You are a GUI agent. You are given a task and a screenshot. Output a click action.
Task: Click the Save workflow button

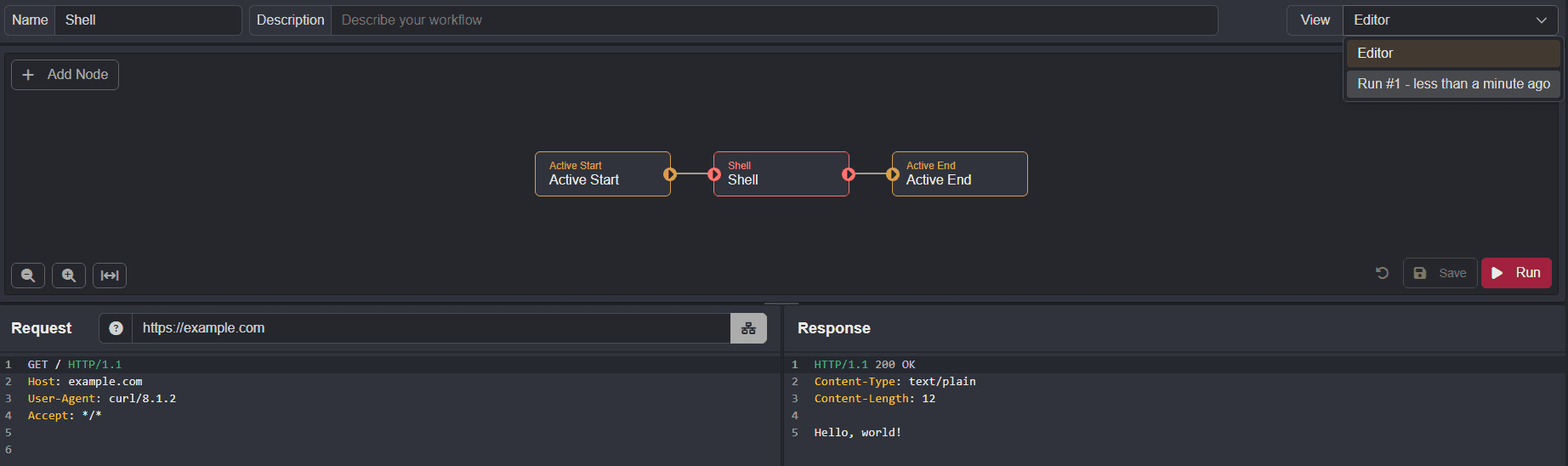(x=1440, y=273)
